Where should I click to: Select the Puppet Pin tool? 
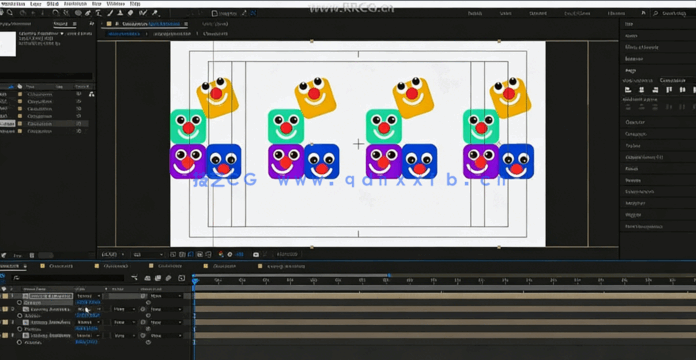155,13
